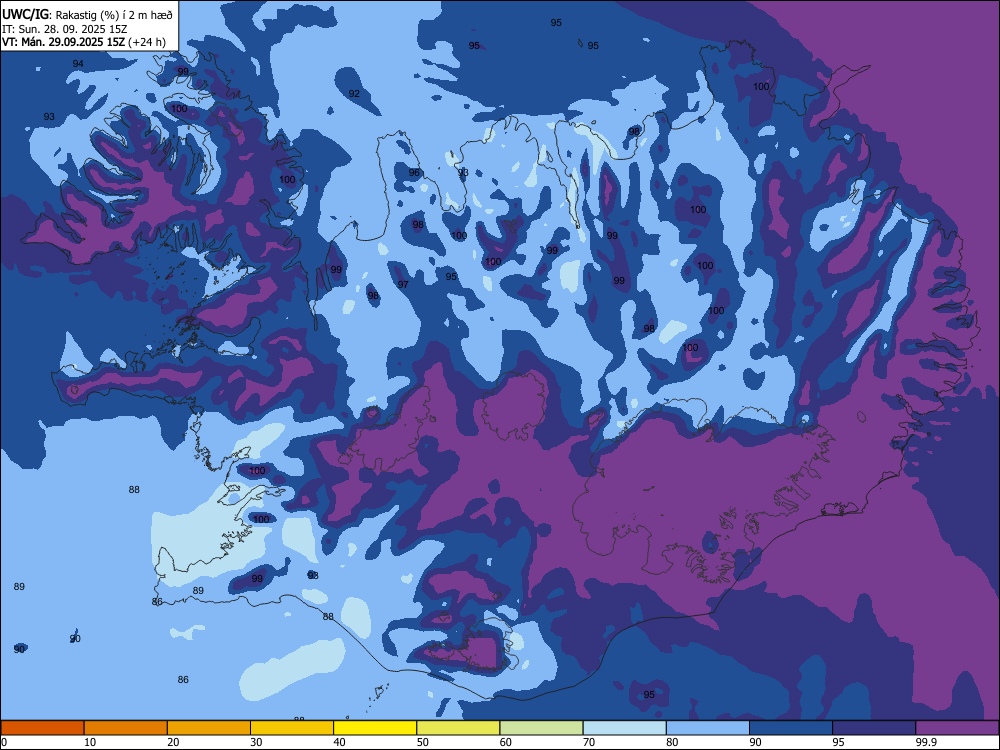Select the '92' humidity value on the map
Image resolution: width=1000 pixels, height=750 pixels.
(354, 94)
